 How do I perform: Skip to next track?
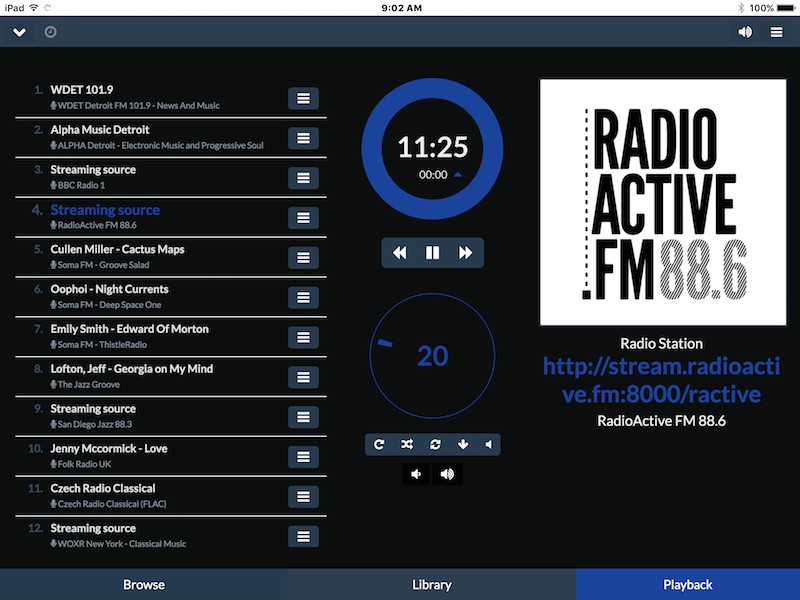[x=465, y=253]
